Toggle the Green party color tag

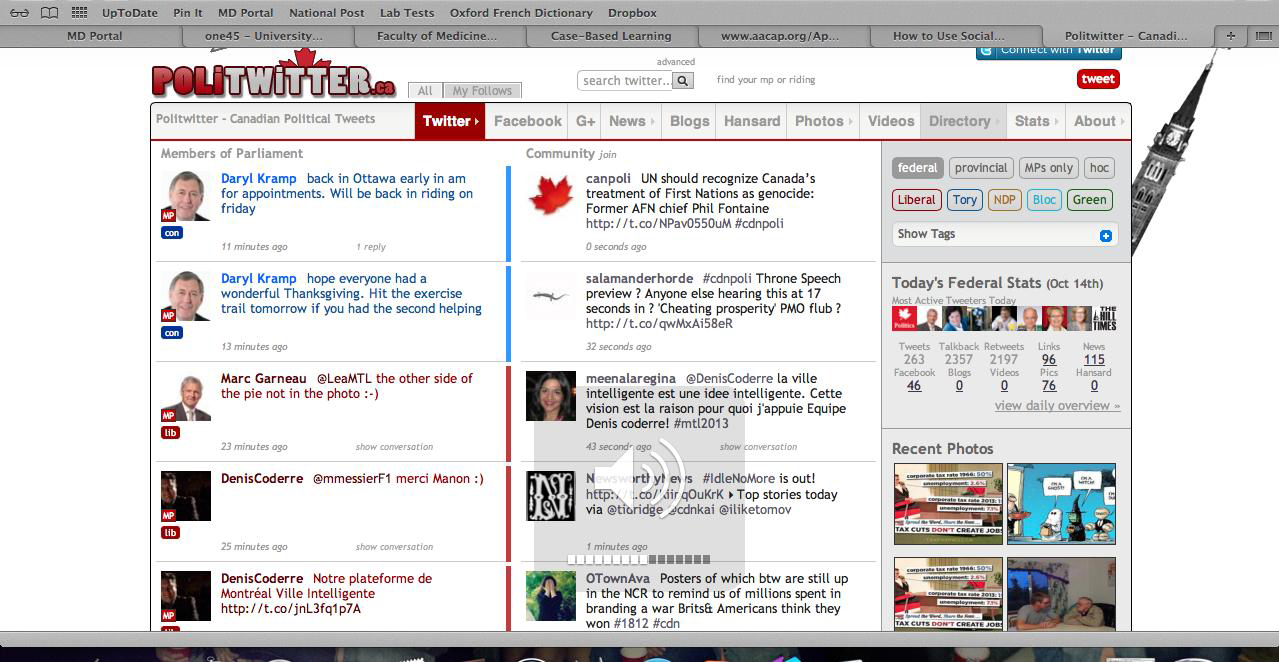pyautogui.click(x=1089, y=200)
